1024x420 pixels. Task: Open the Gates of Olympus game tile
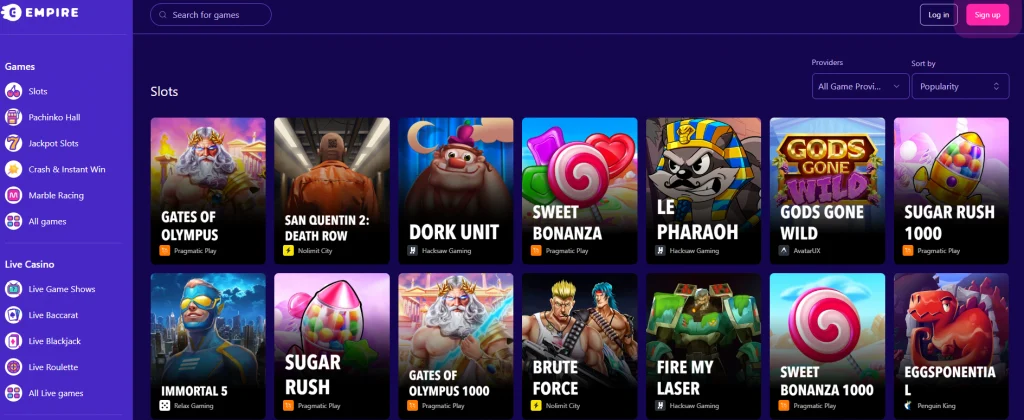208,191
